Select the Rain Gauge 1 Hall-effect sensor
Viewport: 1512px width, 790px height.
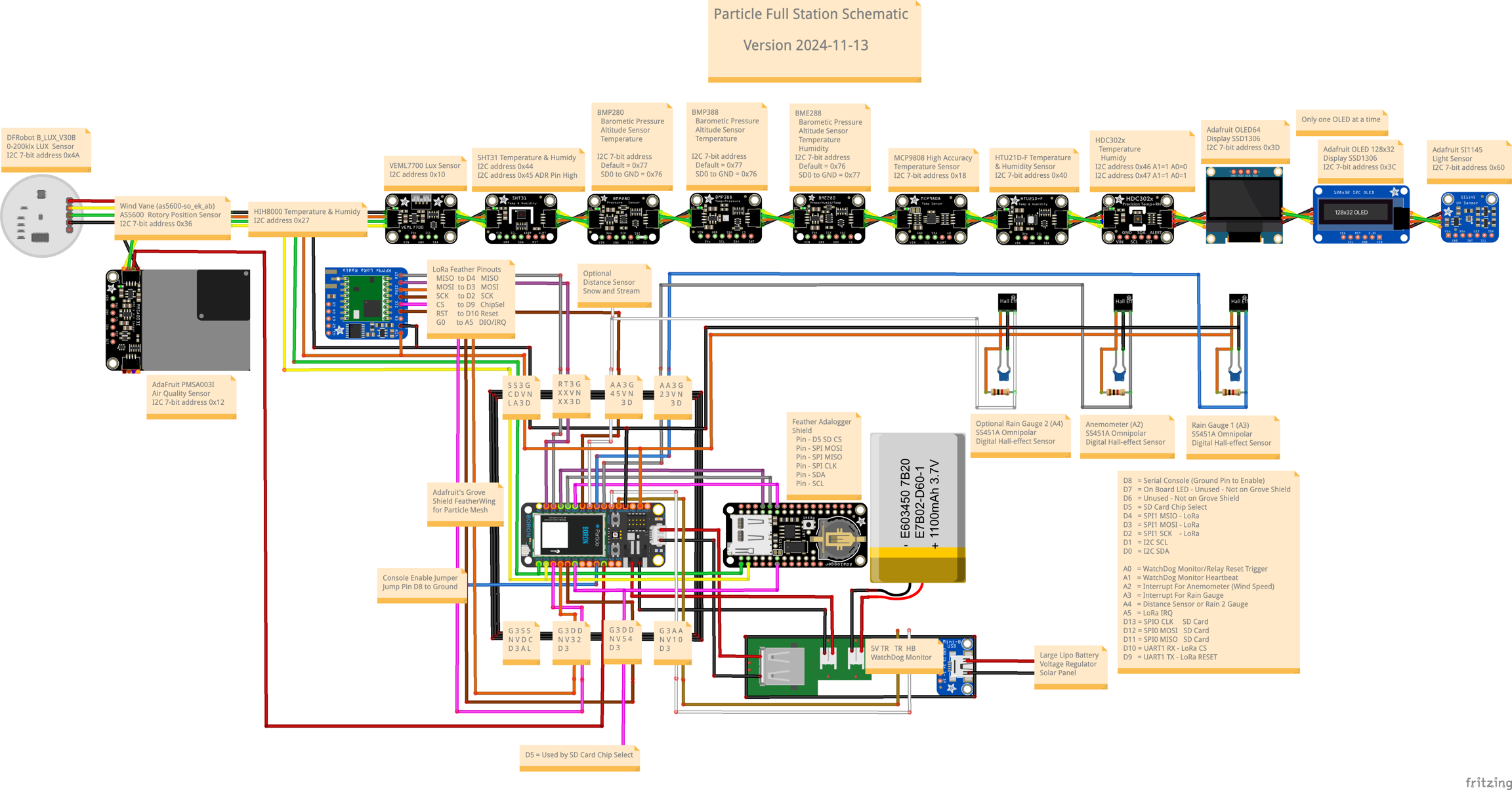click(1238, 302)
